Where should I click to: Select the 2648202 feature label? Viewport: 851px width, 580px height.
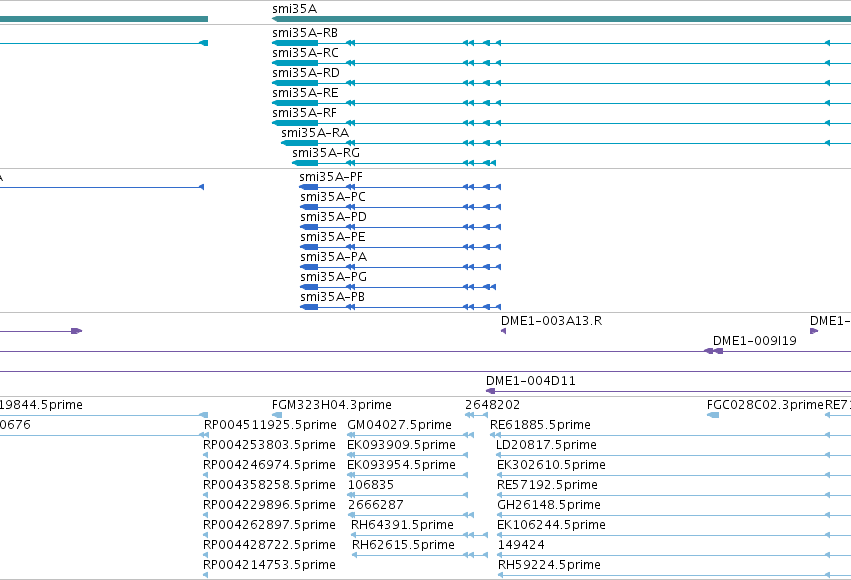pyautogui.click(x=492, y=405)
